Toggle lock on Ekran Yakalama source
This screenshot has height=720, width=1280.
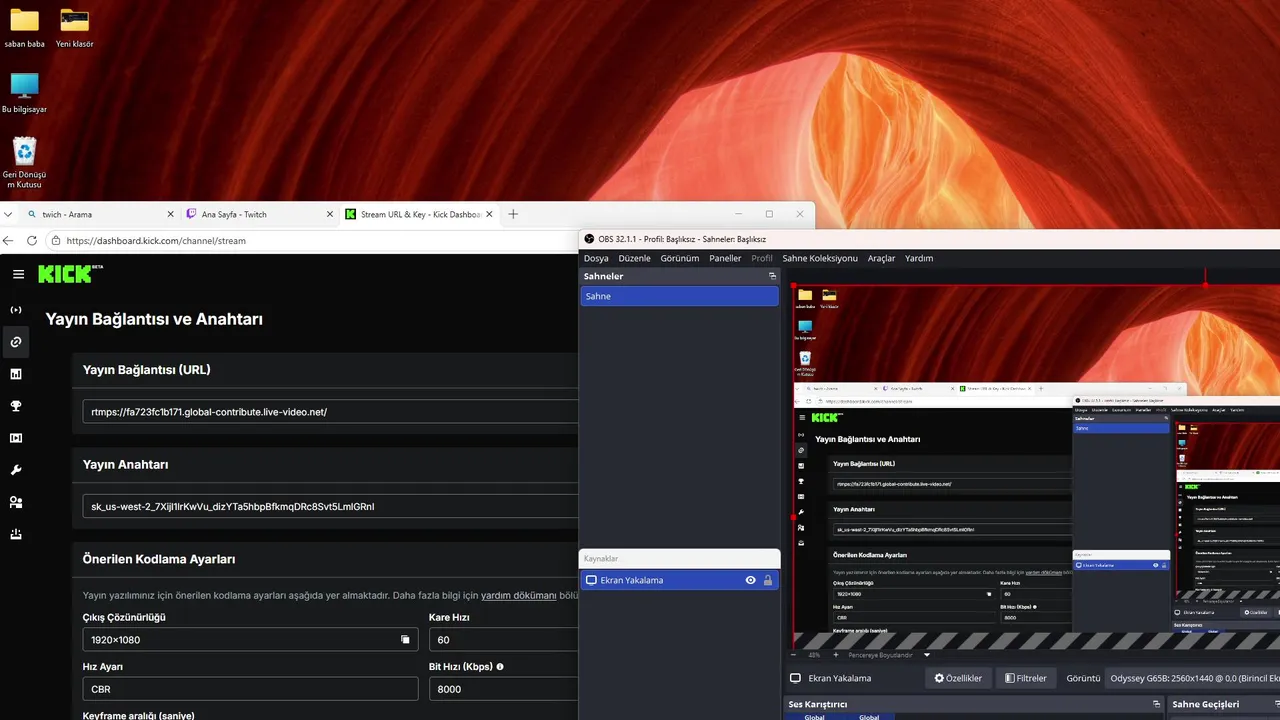click(768, 580)
